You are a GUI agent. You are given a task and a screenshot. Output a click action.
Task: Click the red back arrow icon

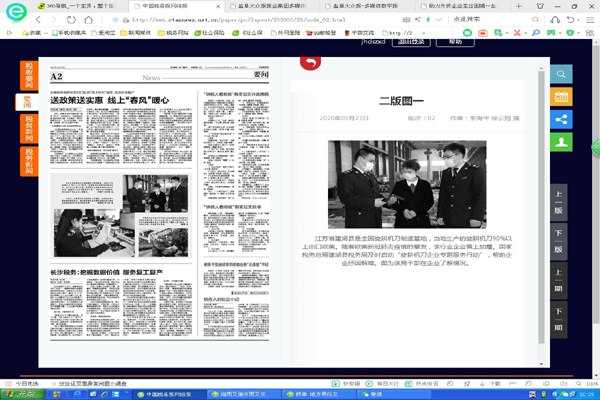coord(311,62)
